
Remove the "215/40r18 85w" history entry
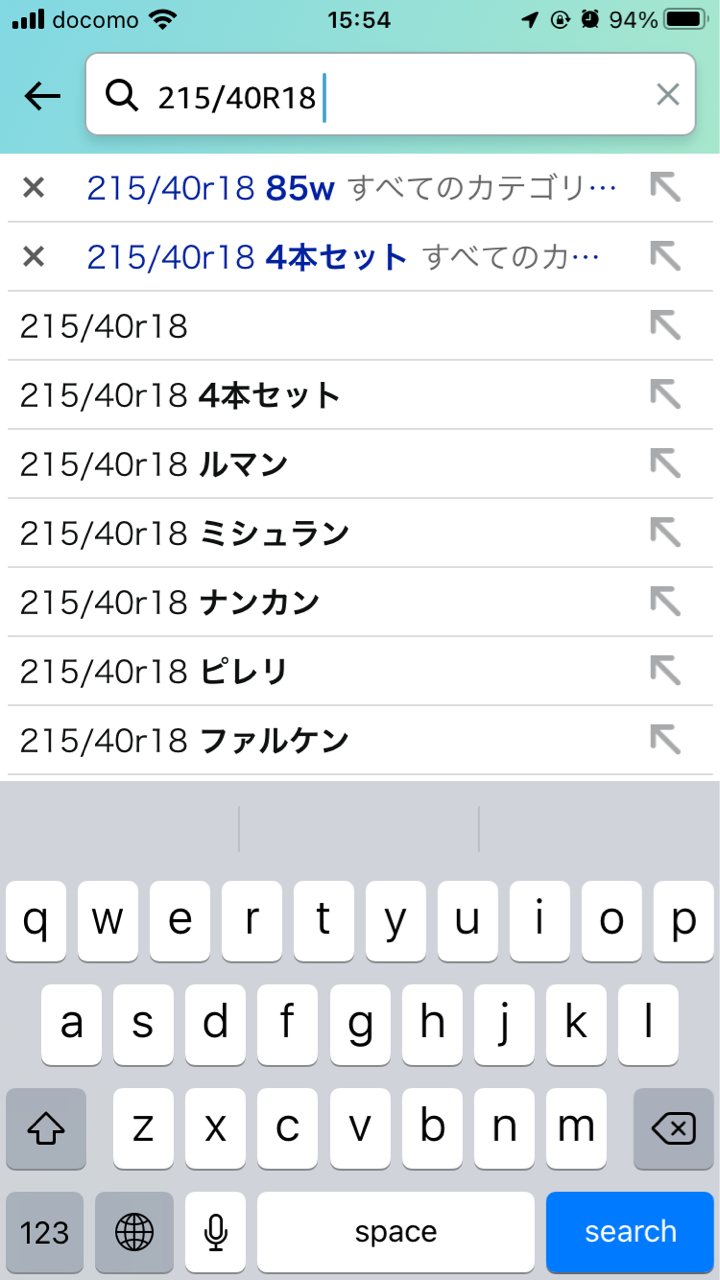[34, 187]
